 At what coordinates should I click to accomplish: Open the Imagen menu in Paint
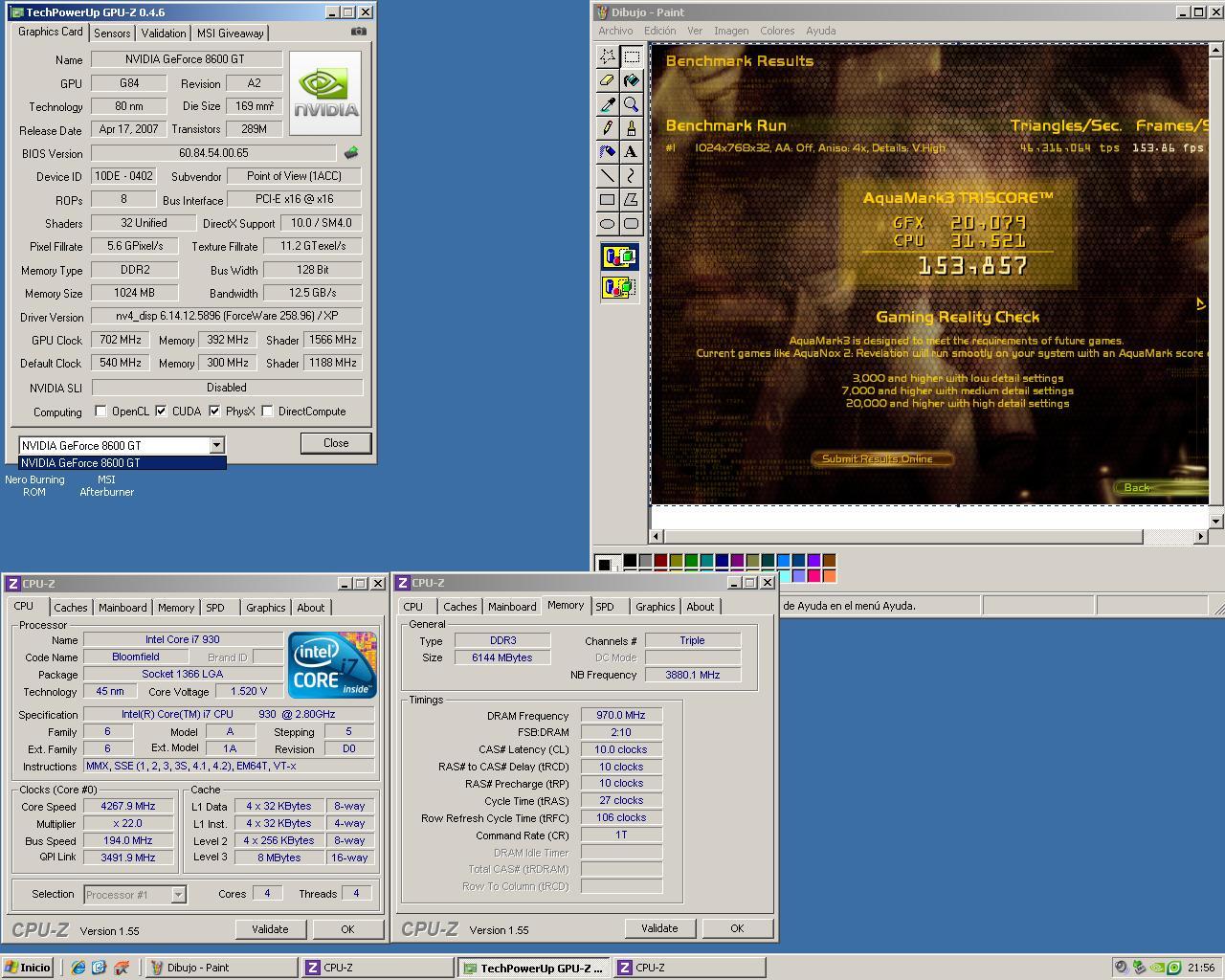pyautogui.click(x=731, y=31)
